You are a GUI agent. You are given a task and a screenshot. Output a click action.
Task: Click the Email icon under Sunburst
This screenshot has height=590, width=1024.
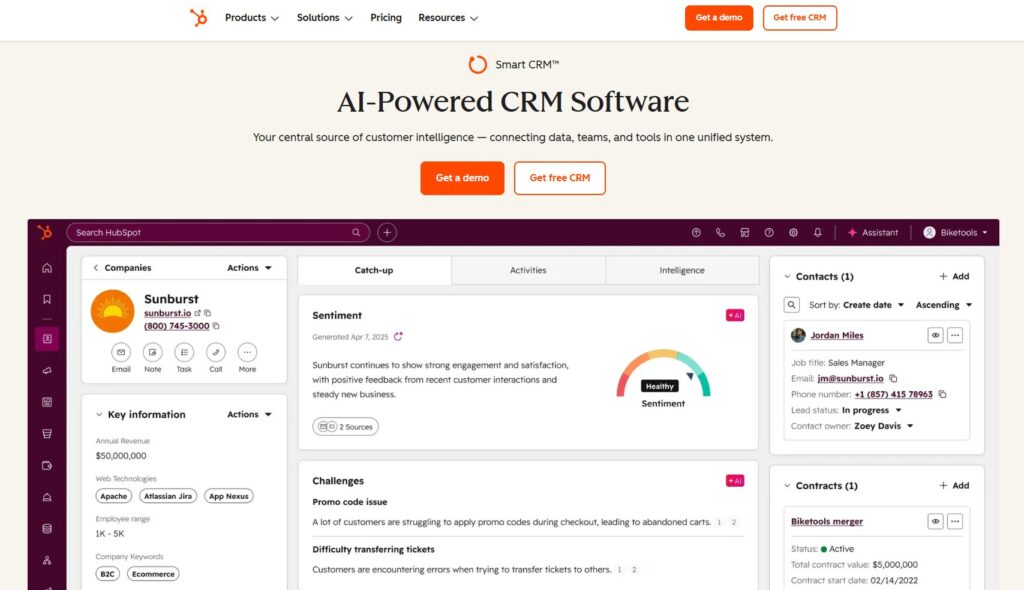point(121,352)
